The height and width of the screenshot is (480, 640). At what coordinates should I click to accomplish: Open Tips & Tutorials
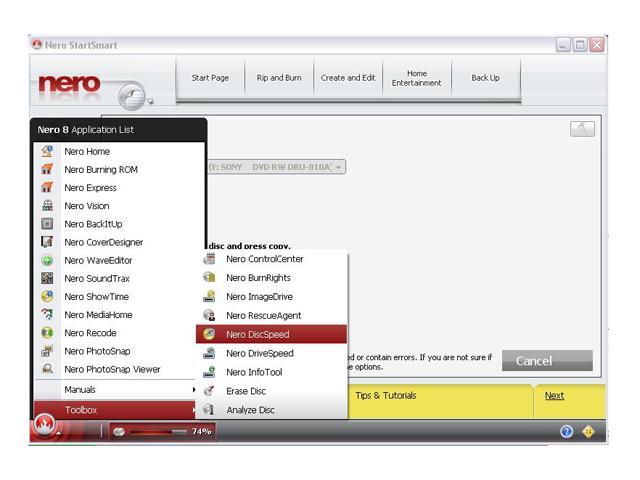(x=386, y=395)
